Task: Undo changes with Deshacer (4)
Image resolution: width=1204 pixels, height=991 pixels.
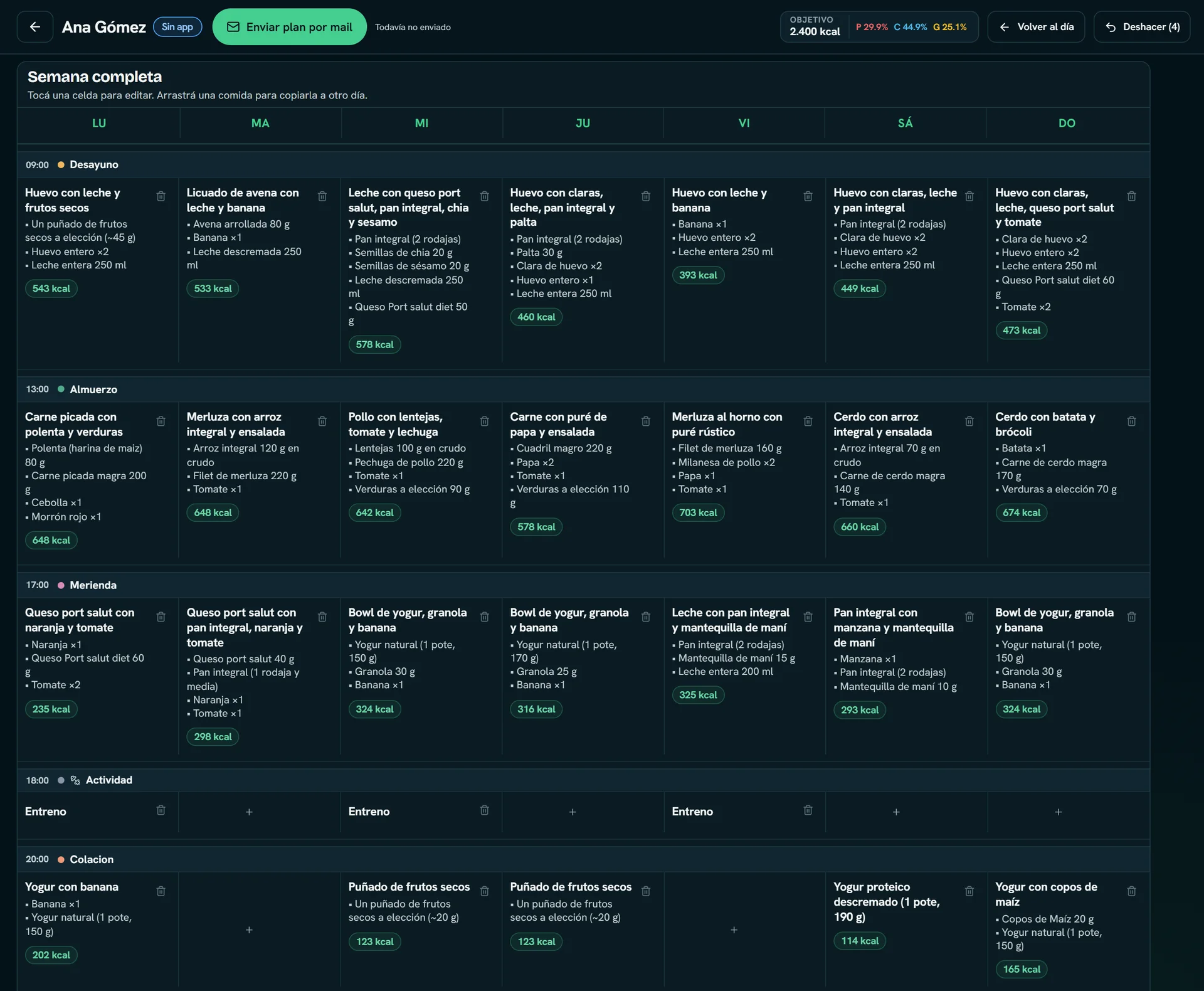Action: [1141, 27]
